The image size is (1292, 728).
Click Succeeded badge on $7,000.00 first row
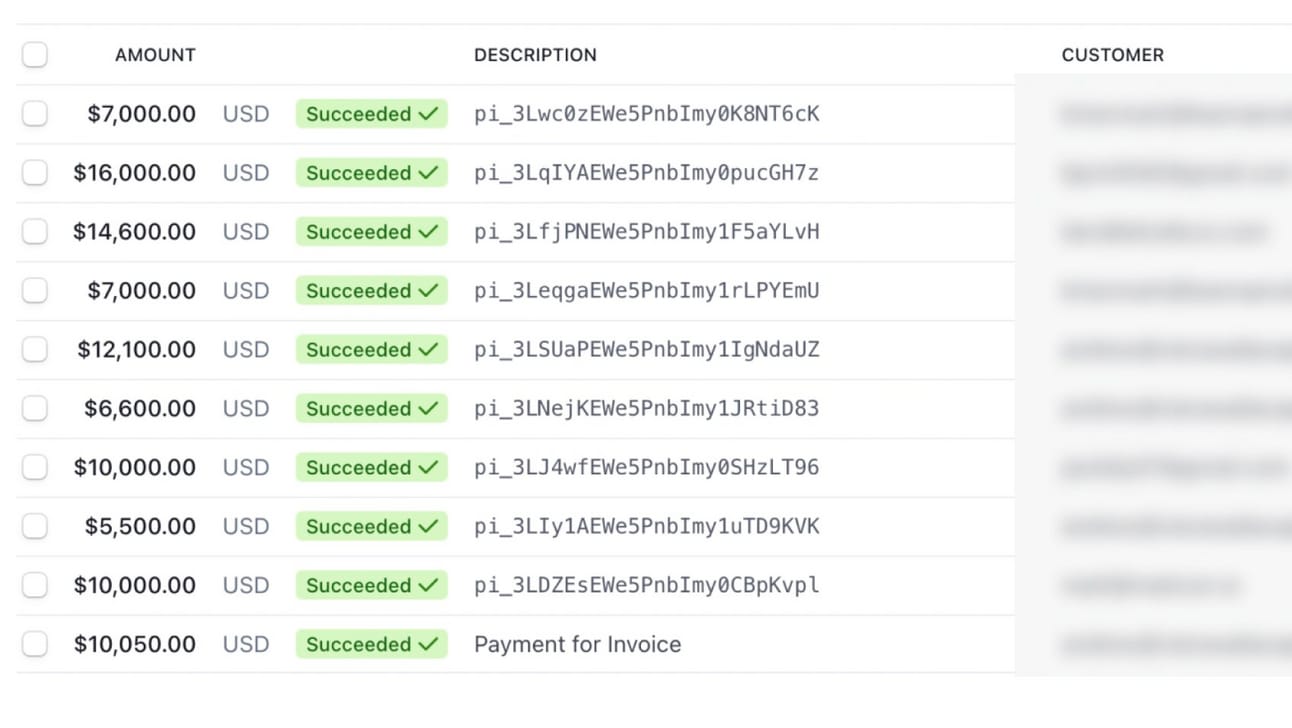pyautogui.click(x=371, y=114)
